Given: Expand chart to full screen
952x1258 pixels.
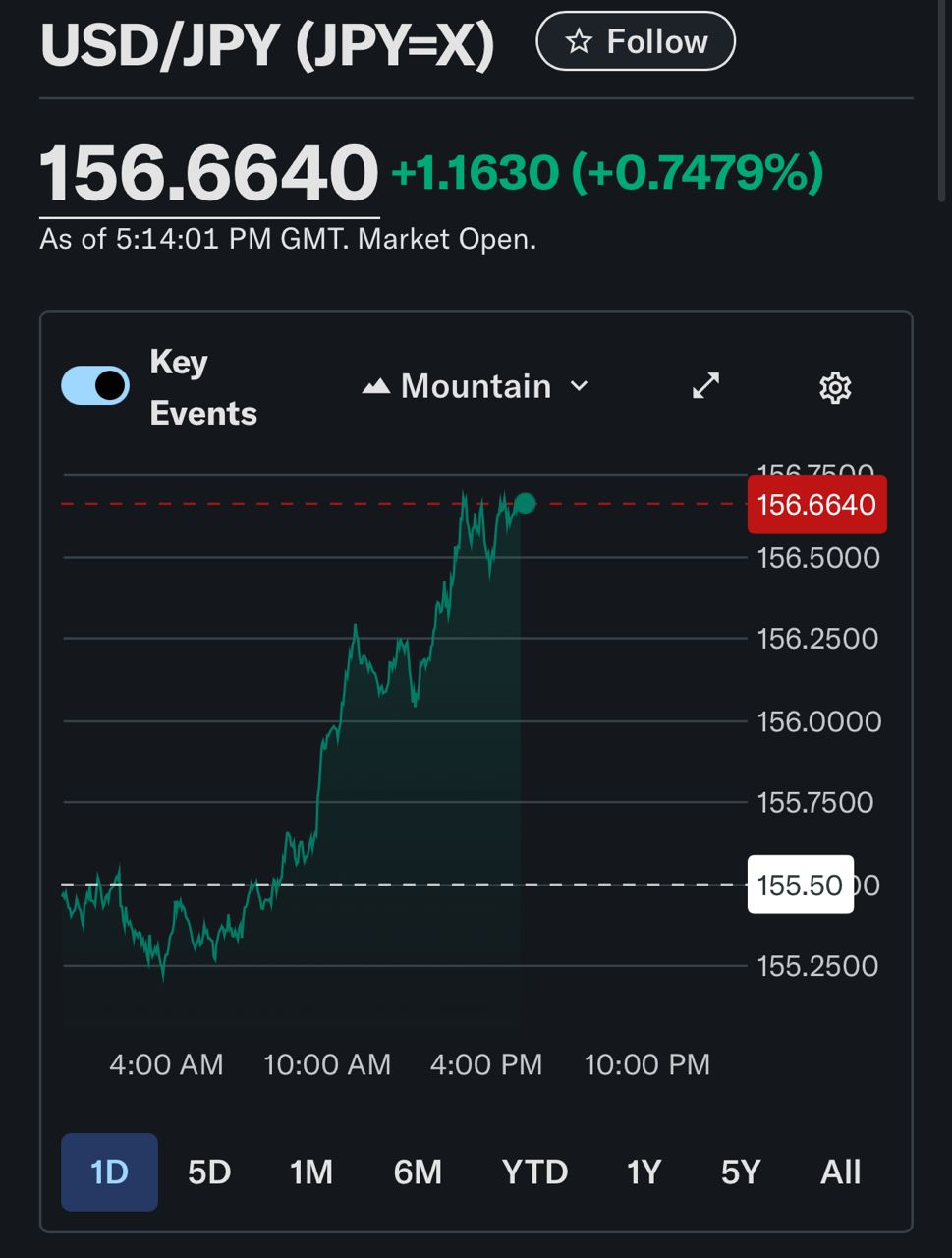Looking at the screenshot, I should [705, 386].
